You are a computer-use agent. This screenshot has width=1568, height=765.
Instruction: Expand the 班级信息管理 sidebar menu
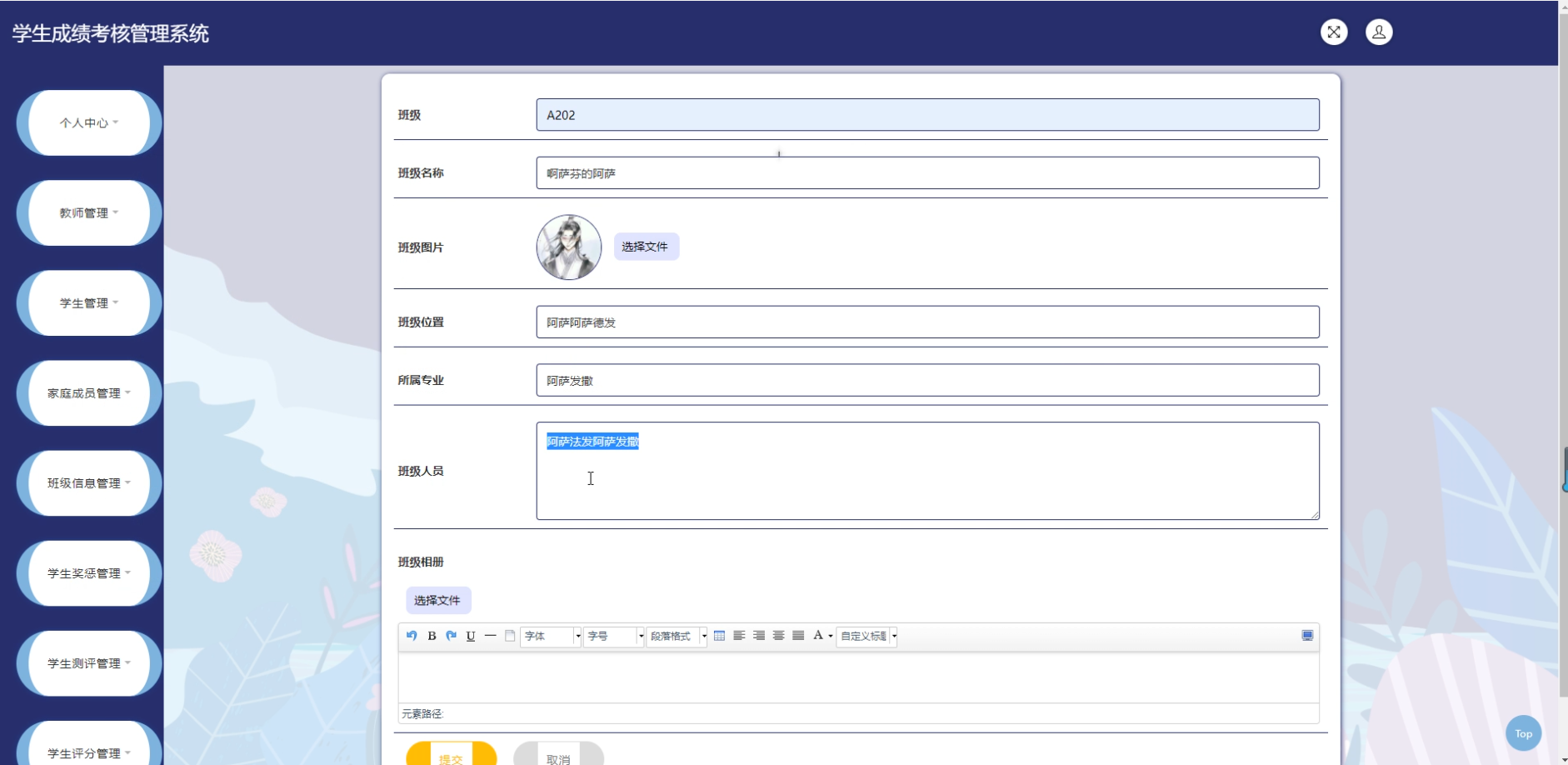pos(89,482)
